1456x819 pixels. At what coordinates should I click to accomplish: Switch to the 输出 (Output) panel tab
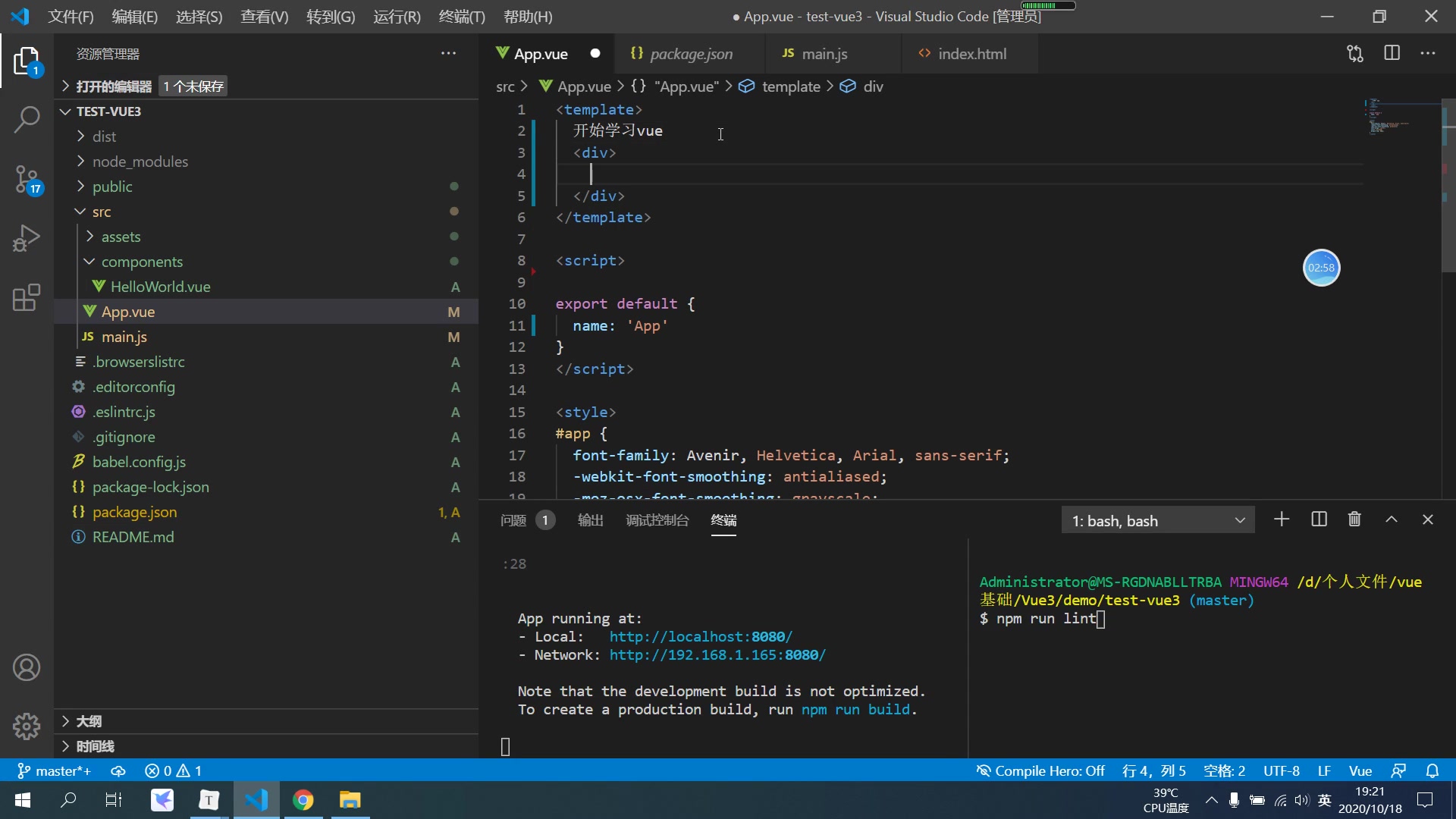590,520
